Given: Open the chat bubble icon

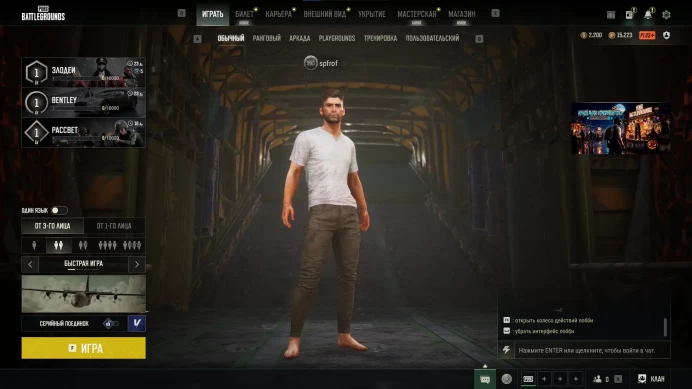Looking at the screenshot, I should pyautogui.click(x=485, y=379).
